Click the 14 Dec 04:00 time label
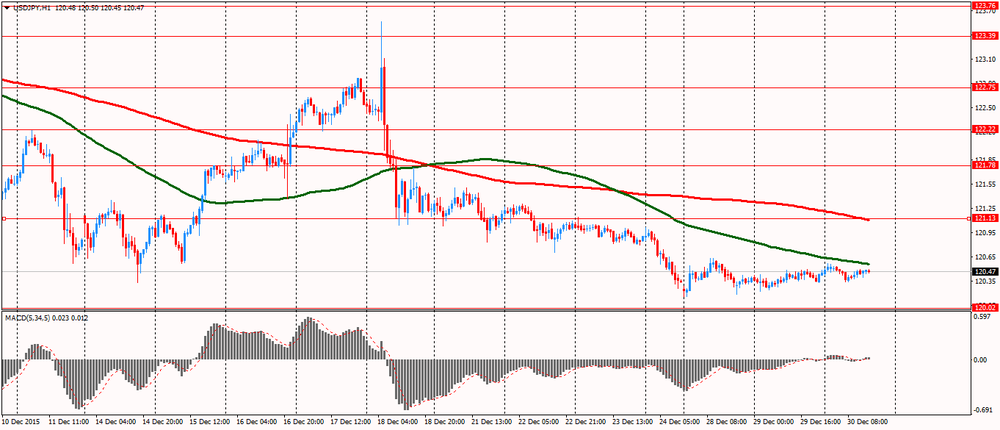The width and height of the screenshot is (1000, 430). pos(114,422)
